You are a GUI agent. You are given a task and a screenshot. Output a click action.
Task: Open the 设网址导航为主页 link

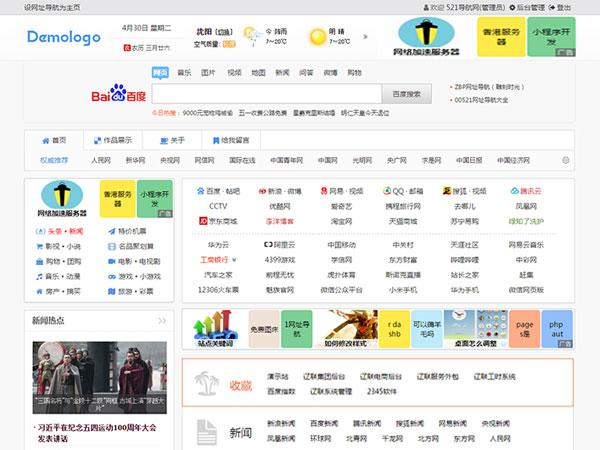coord(52,7)
